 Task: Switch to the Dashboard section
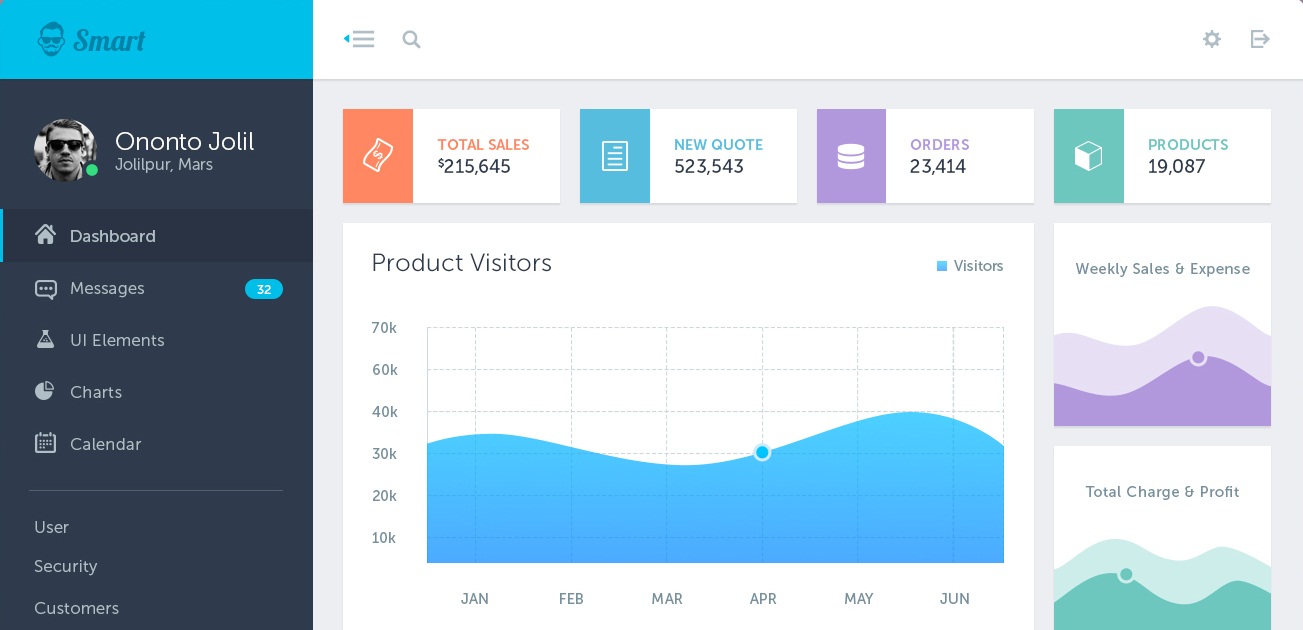tap(112, 236)
